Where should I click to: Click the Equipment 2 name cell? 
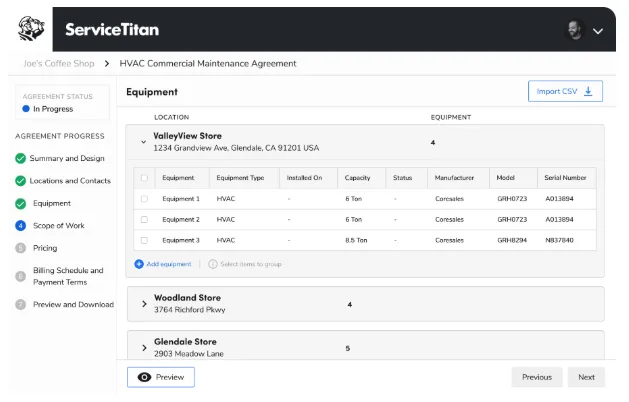[181, 219]
